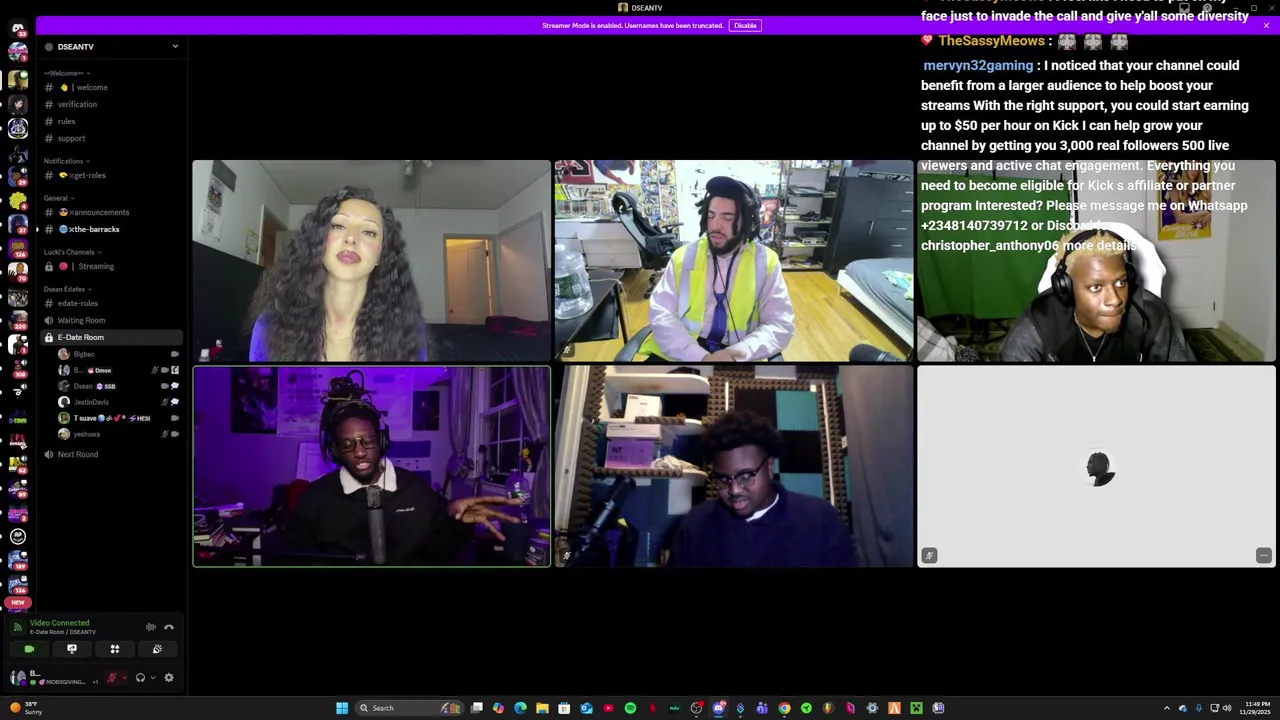Open File Explorer from the taskbar

(x=542, y=708)
